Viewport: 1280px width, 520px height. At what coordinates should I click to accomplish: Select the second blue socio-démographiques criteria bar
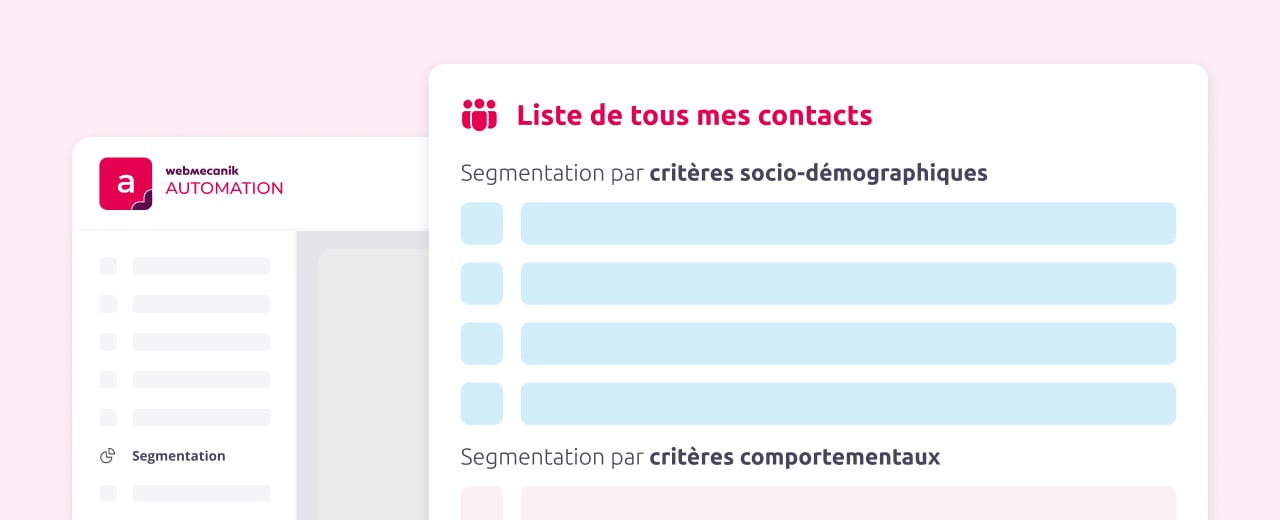(848, 283)
